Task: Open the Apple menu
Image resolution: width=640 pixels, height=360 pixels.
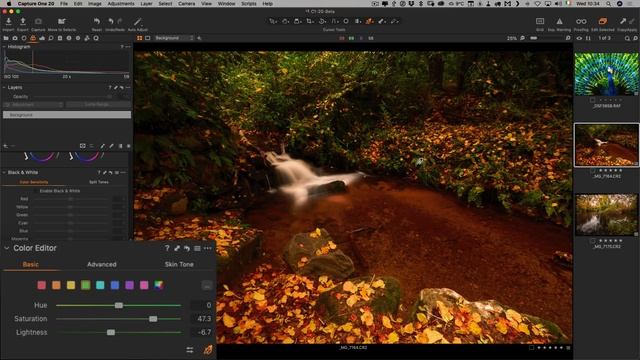Action: click(9, 3)
